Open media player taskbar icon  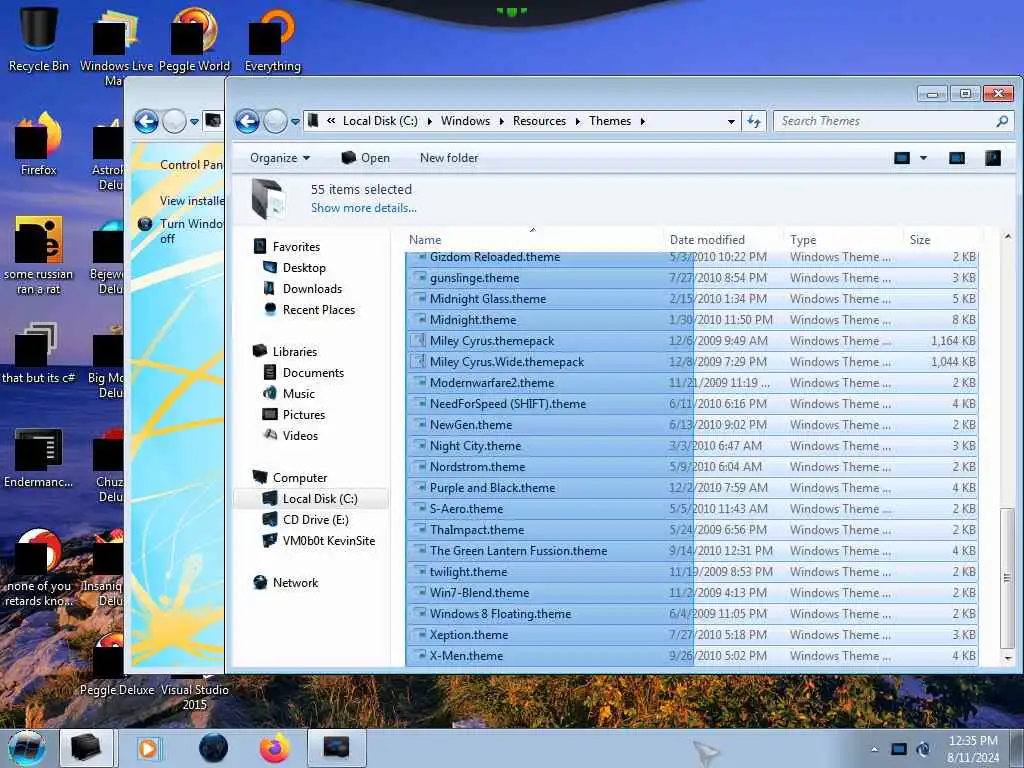click(148, 748)
